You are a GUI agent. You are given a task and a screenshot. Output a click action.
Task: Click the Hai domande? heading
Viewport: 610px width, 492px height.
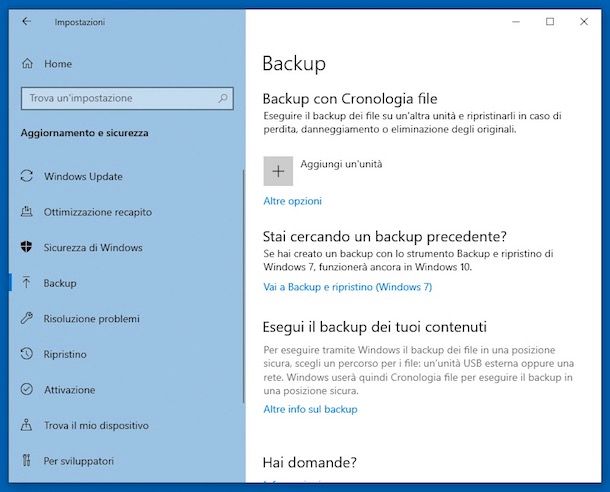pos(310,462)
